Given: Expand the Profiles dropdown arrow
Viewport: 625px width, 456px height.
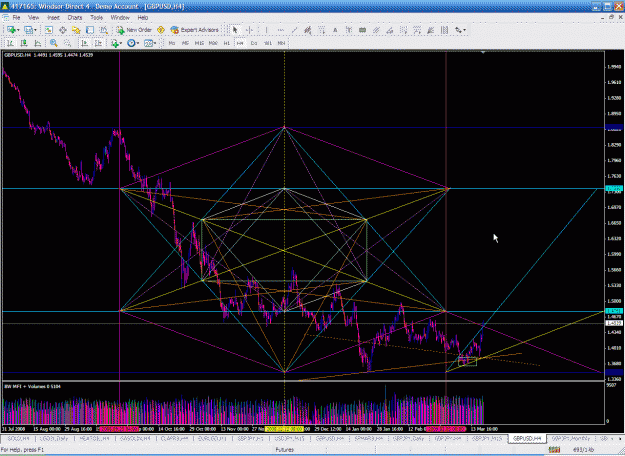Looking at the screenshot, I should pos(35,30).
